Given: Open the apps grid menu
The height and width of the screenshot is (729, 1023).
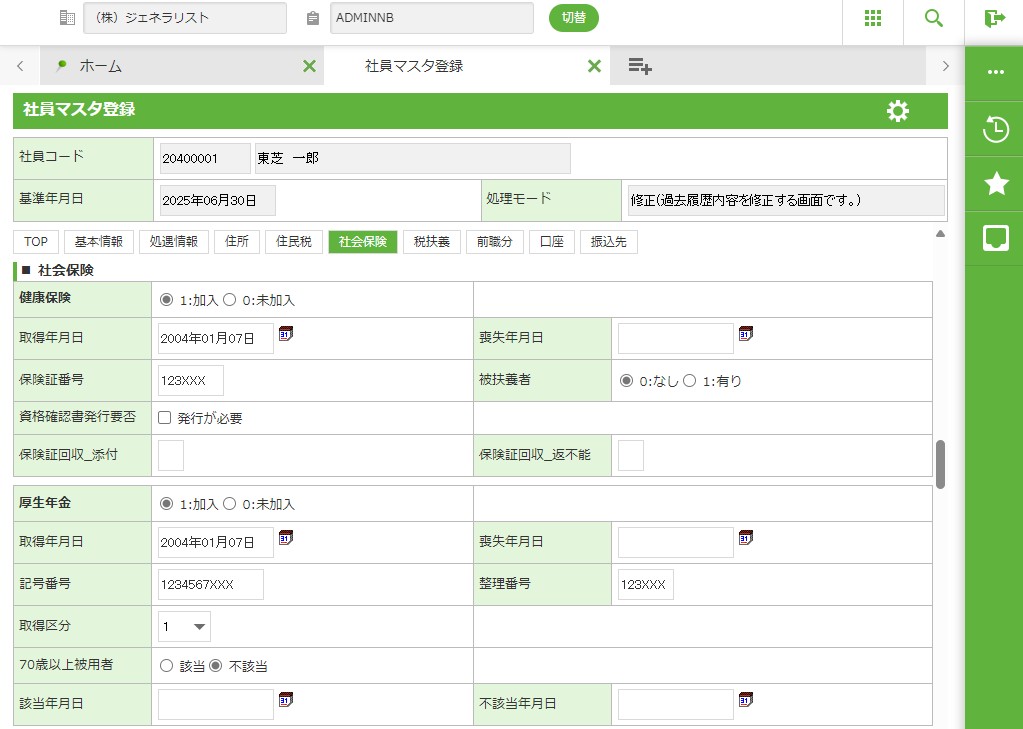Looking at the screenshot, I should (872, 18).
